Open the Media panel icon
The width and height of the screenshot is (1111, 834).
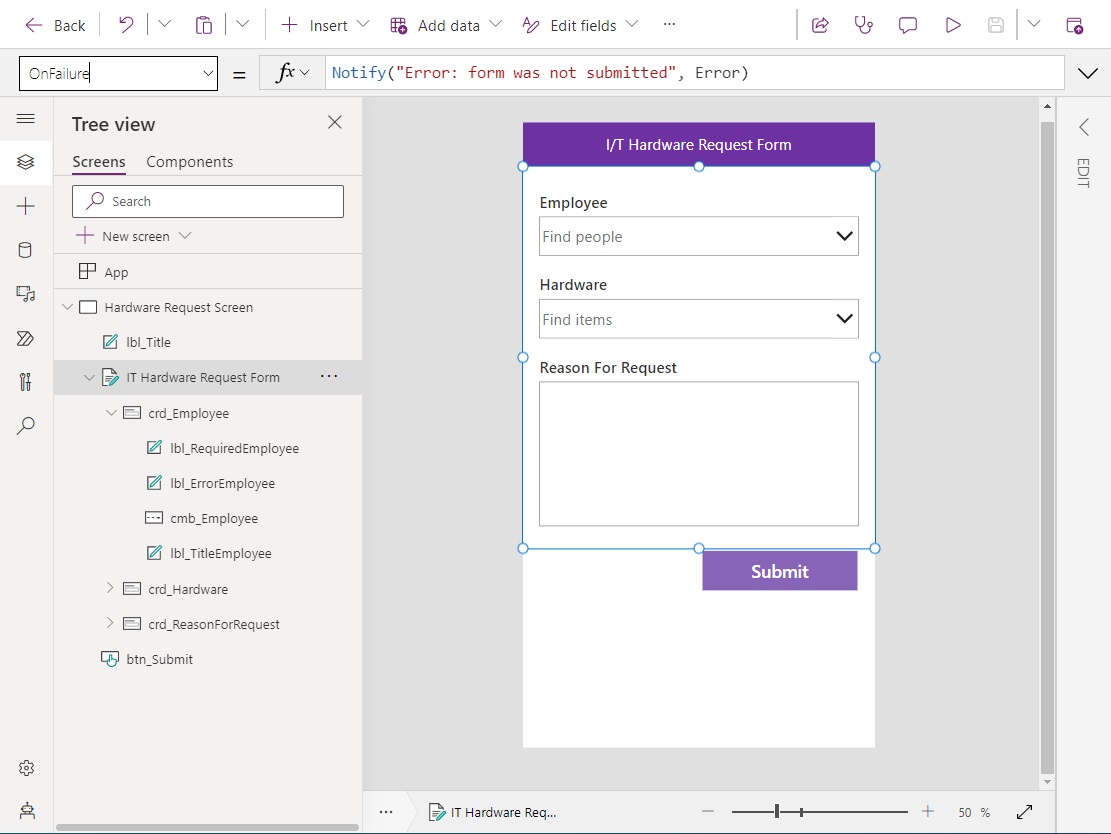[x=26, y=294]
